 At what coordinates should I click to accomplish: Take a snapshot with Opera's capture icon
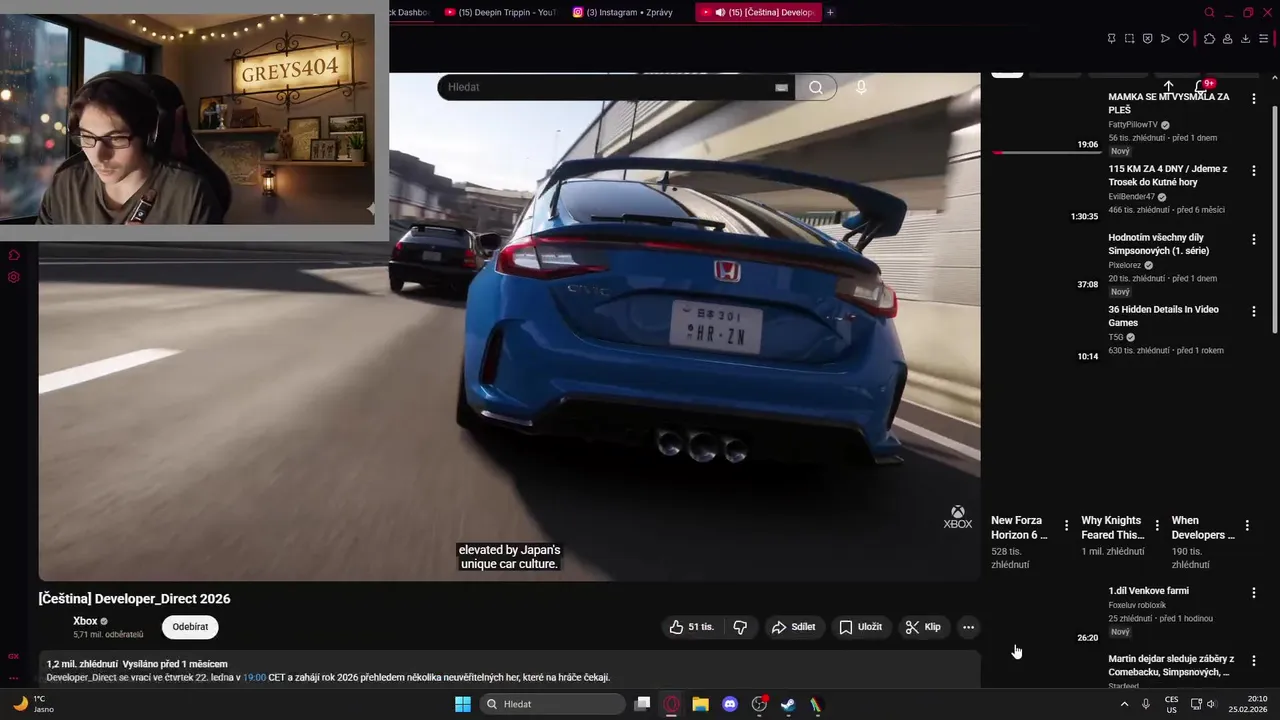1129,39
